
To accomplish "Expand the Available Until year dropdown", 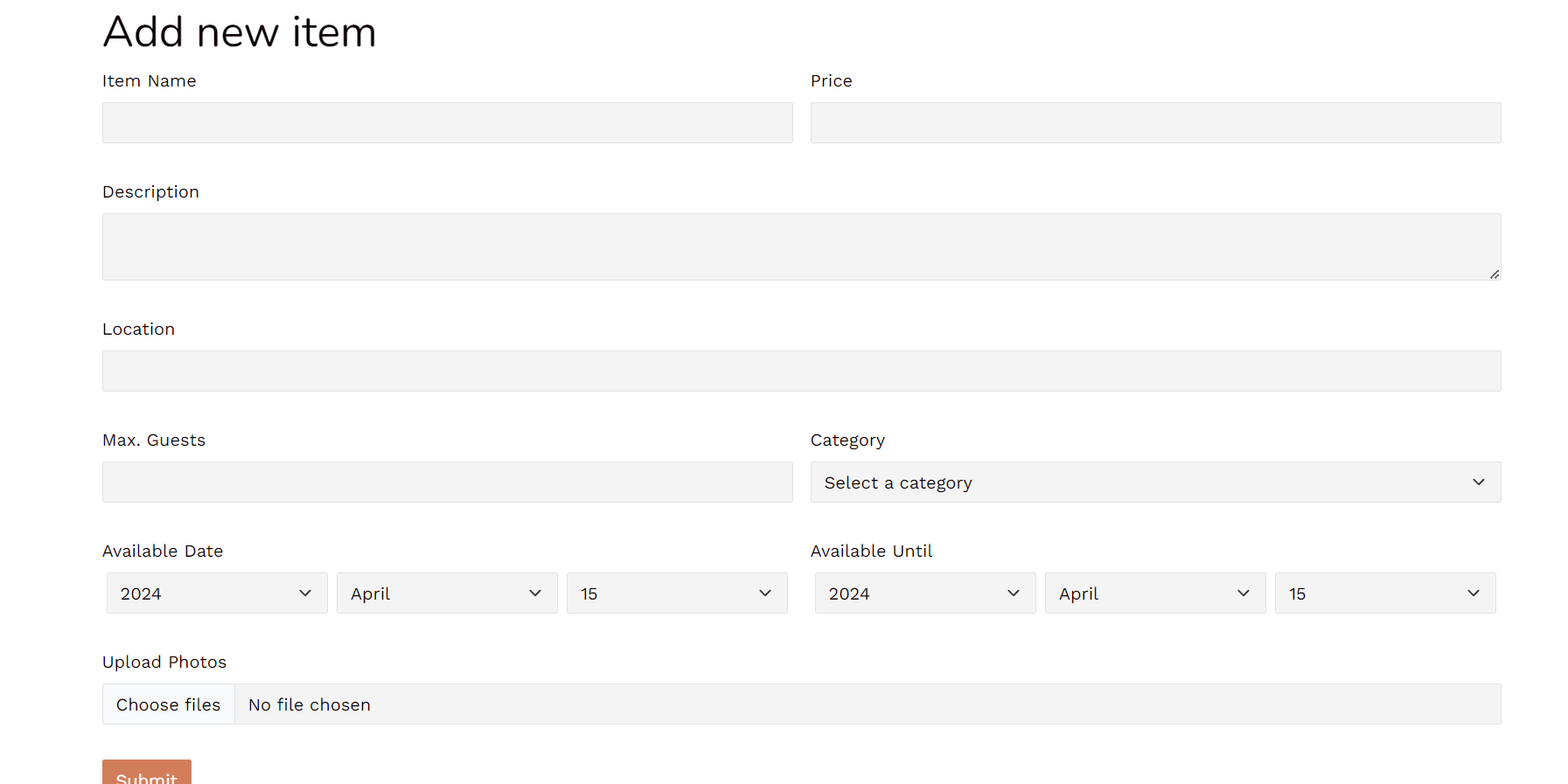I will tap(925, 593).
